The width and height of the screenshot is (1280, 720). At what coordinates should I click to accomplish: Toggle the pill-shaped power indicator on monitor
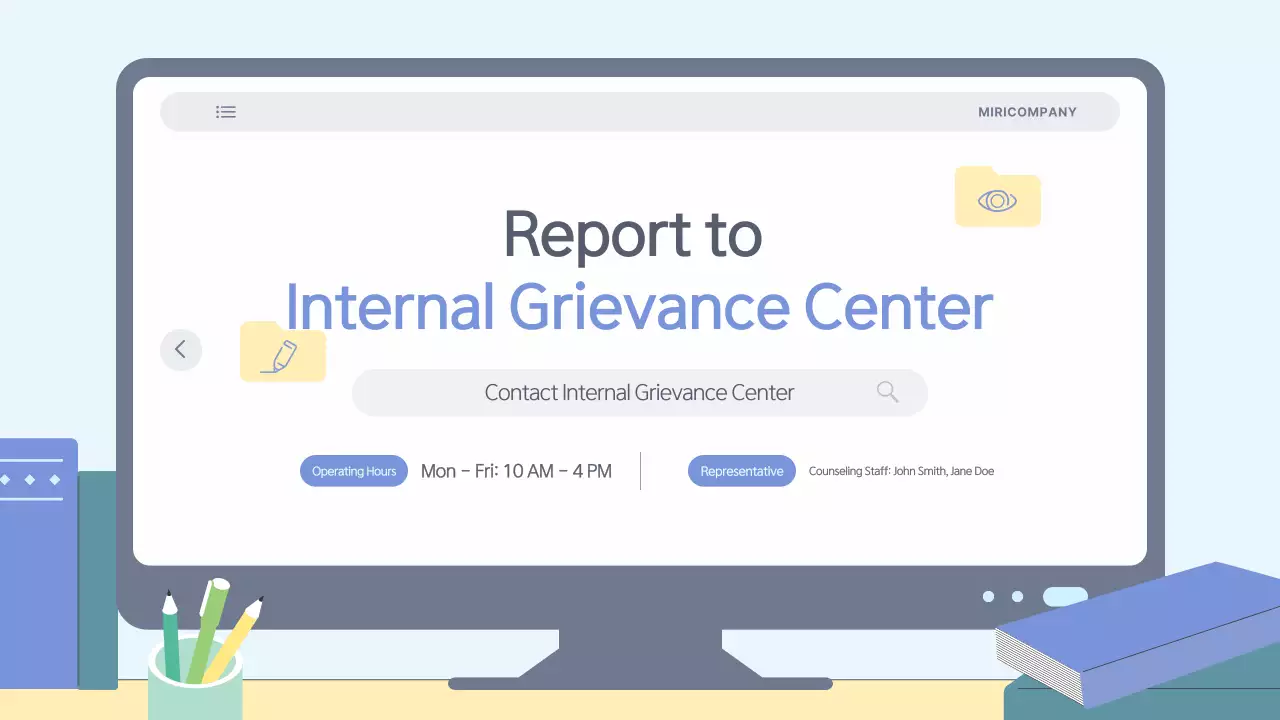click(x=1065, y=597)
